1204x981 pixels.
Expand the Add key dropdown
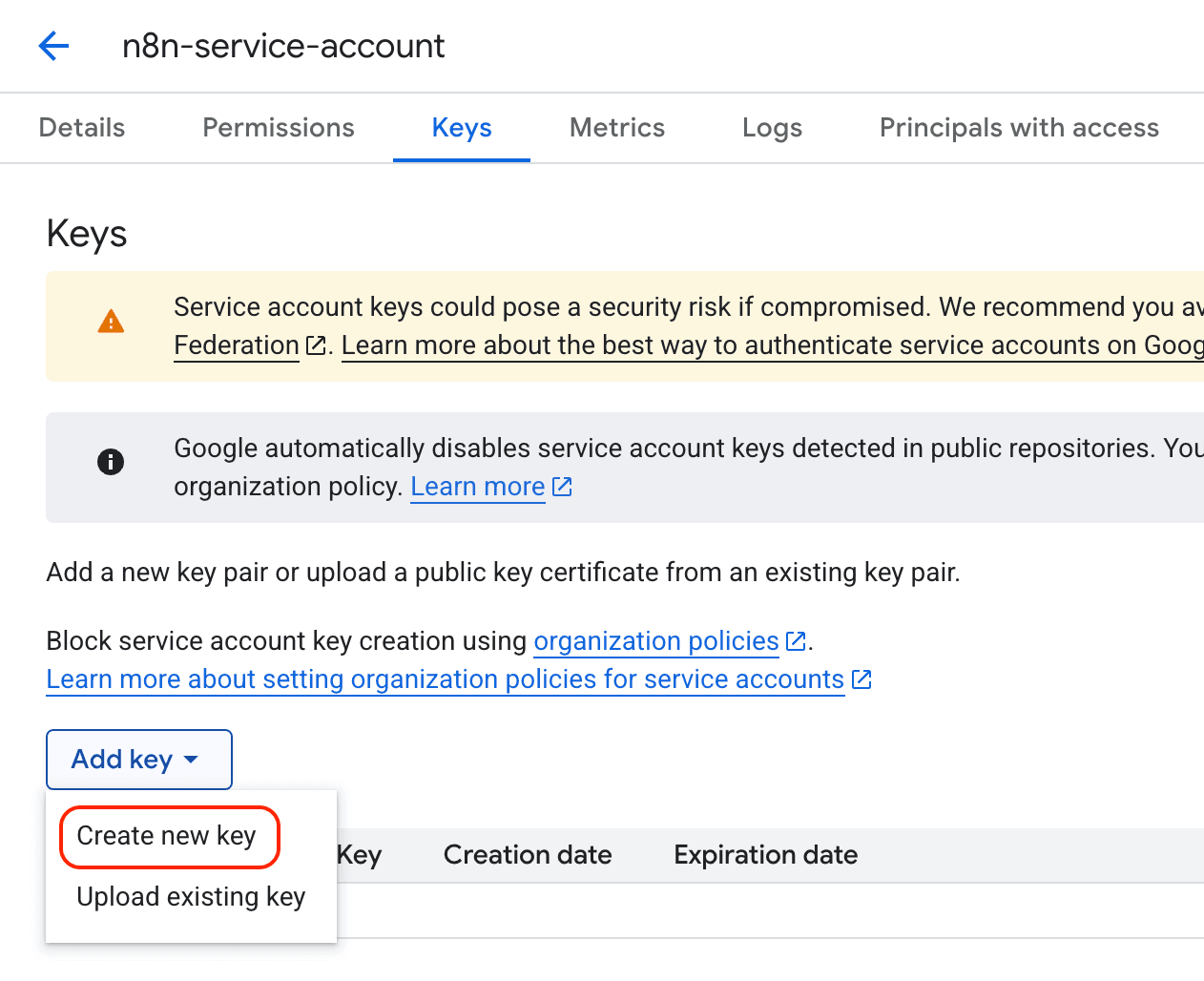[x=138, y=759]
